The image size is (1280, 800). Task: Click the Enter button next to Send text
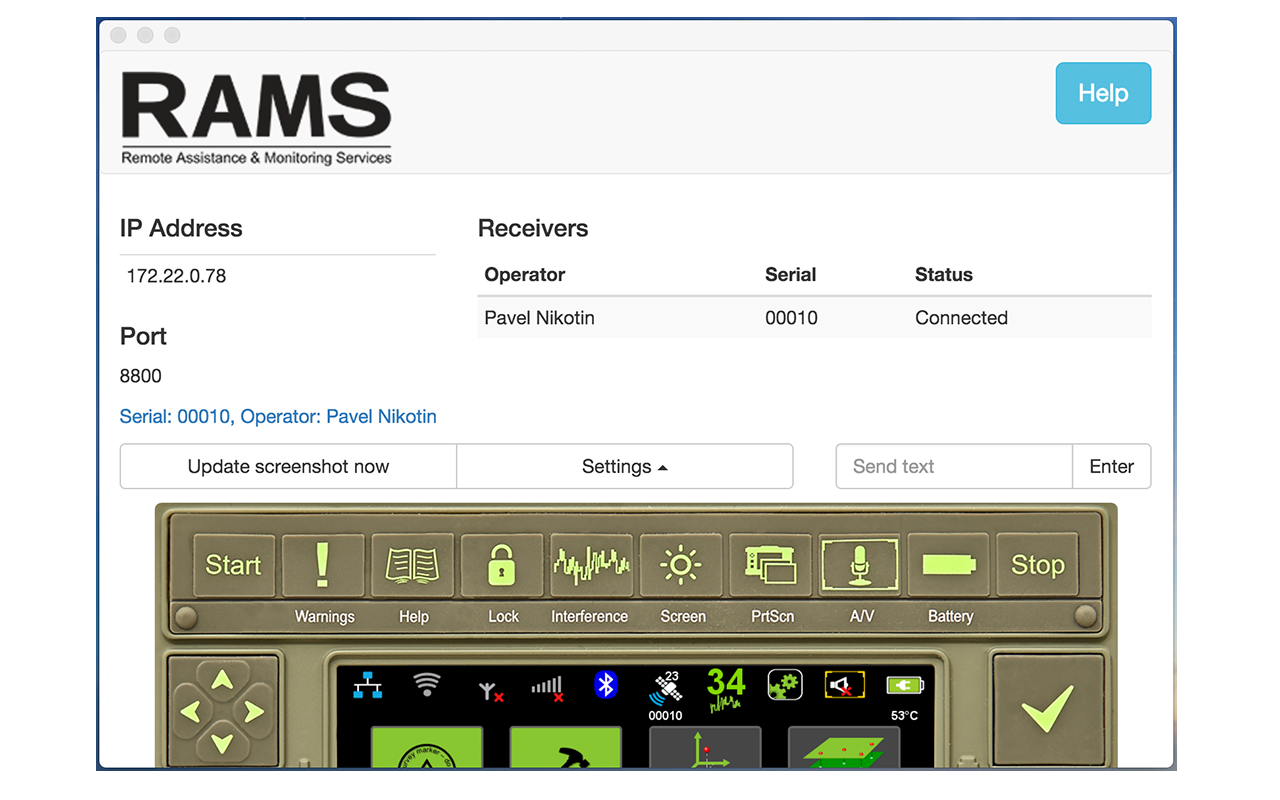(x=1112, y=467)
